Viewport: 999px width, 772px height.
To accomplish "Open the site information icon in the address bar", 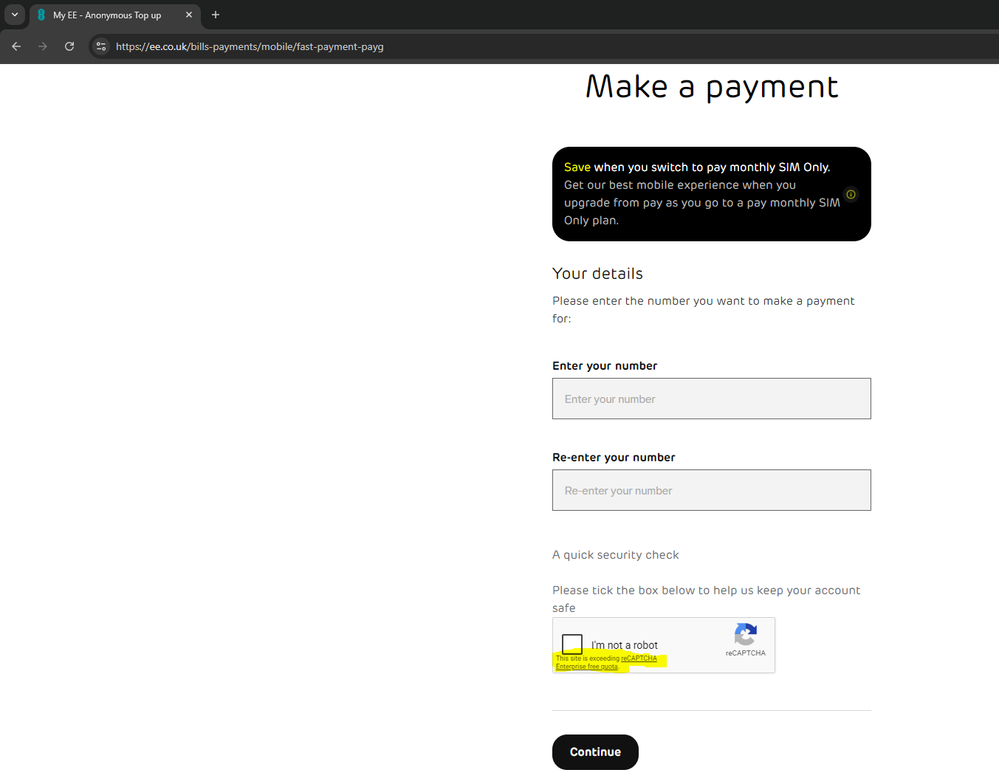I will [101, 46].
